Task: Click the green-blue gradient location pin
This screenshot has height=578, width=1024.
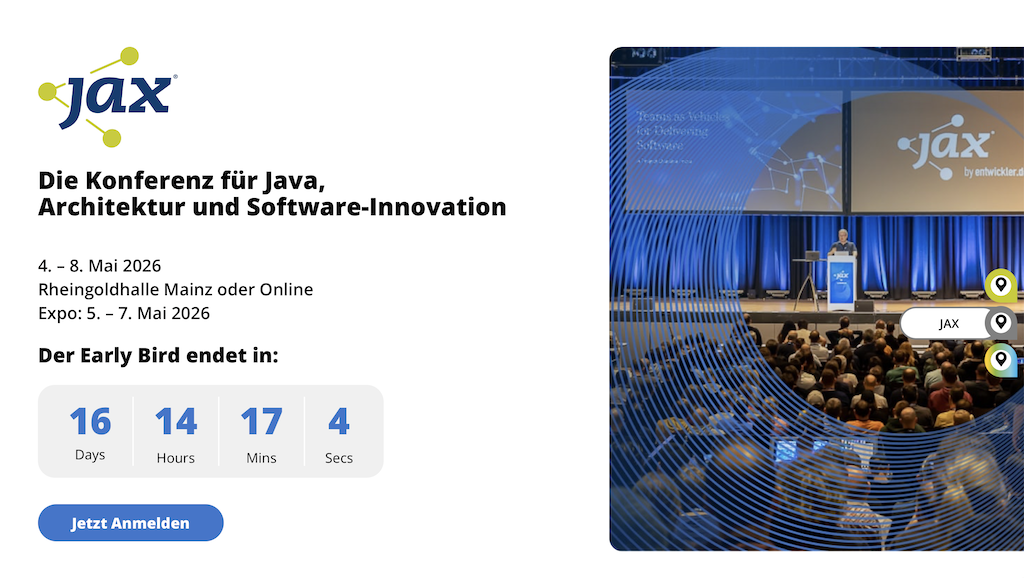Action: (1000, 360)
